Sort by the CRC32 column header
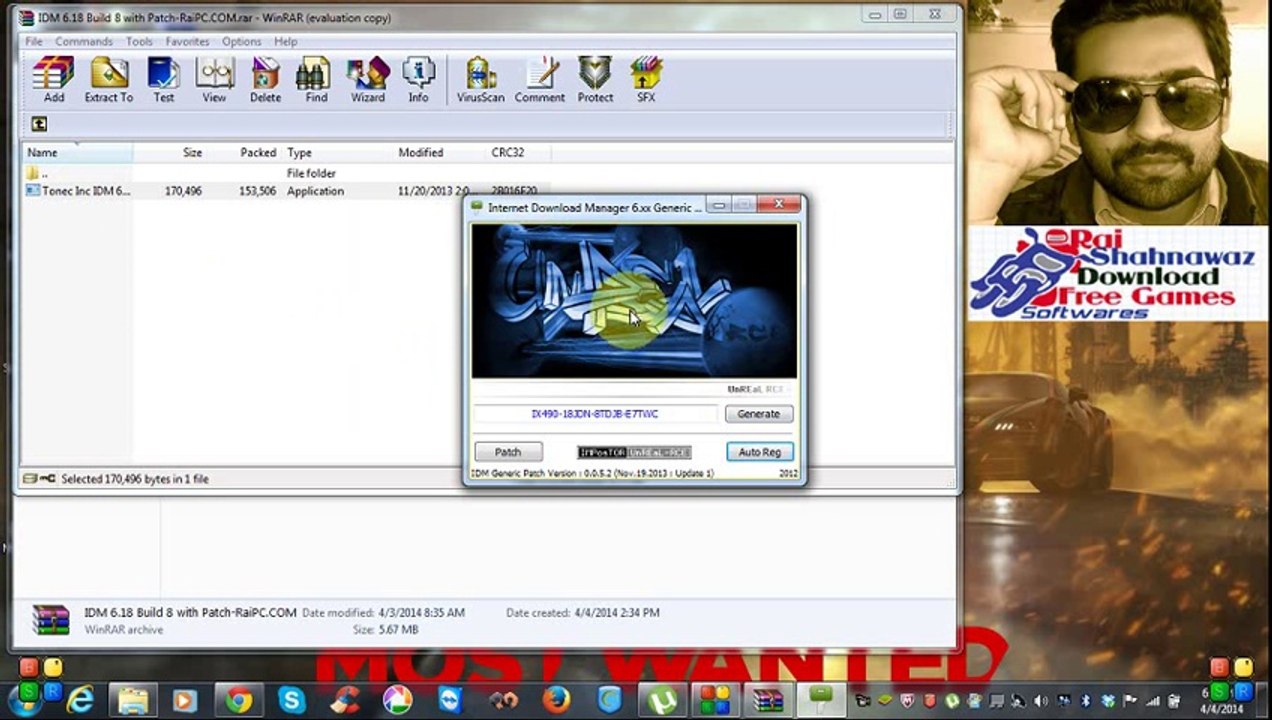Image resolution: width=1272 pixels, height=720 pixels. [x=518, y=153]
